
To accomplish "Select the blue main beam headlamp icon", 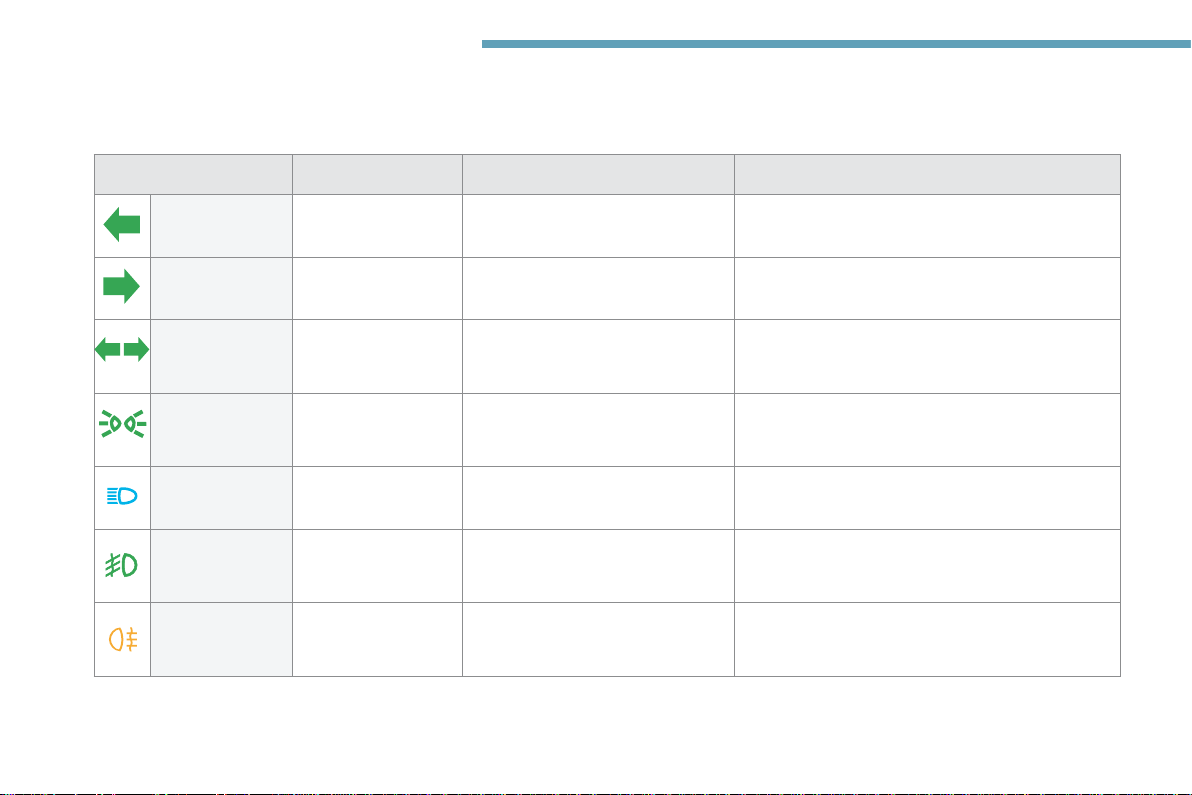I will (x=122, y=497).
